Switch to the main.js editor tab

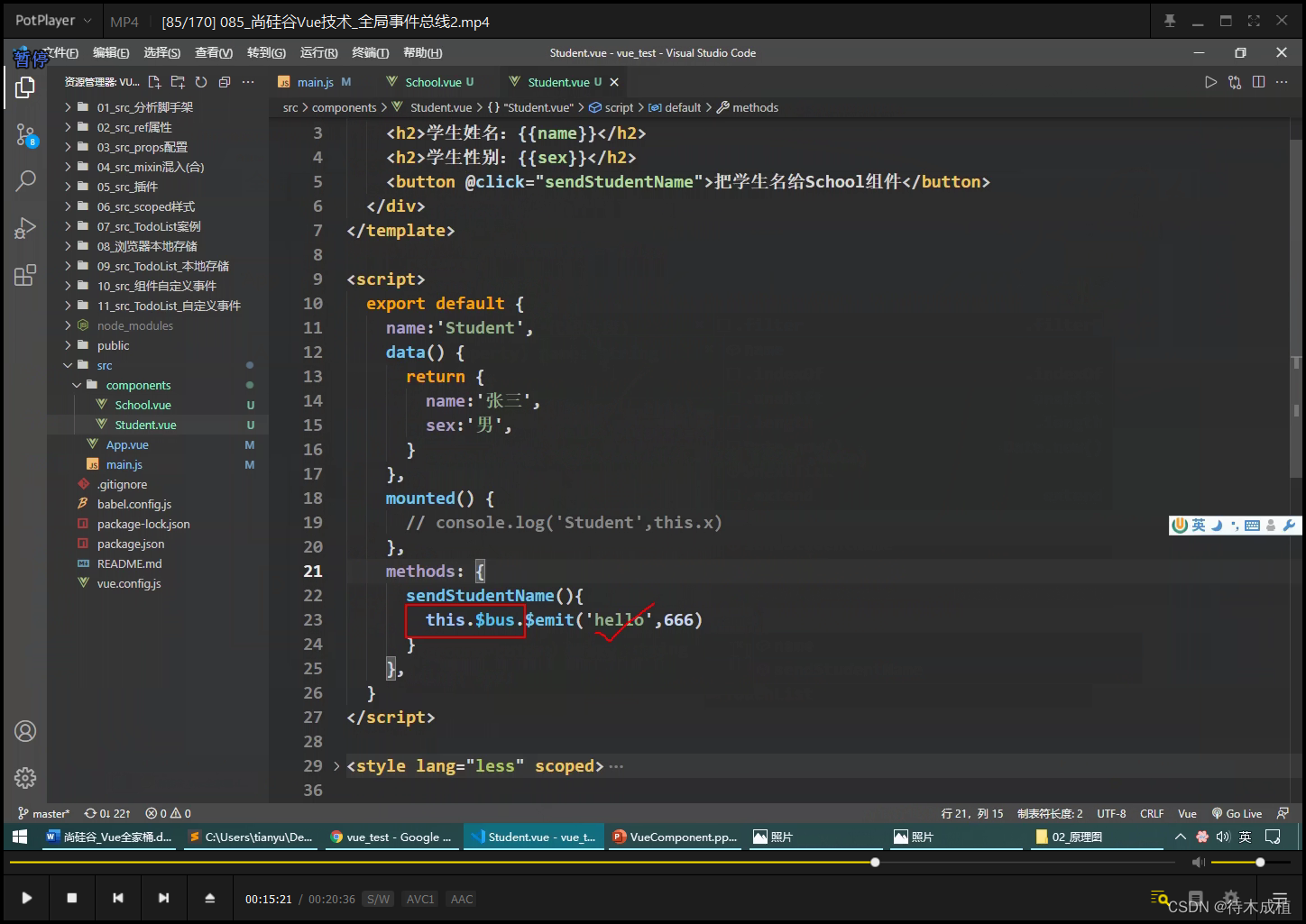pyautogui.click(x=315, y=82)
